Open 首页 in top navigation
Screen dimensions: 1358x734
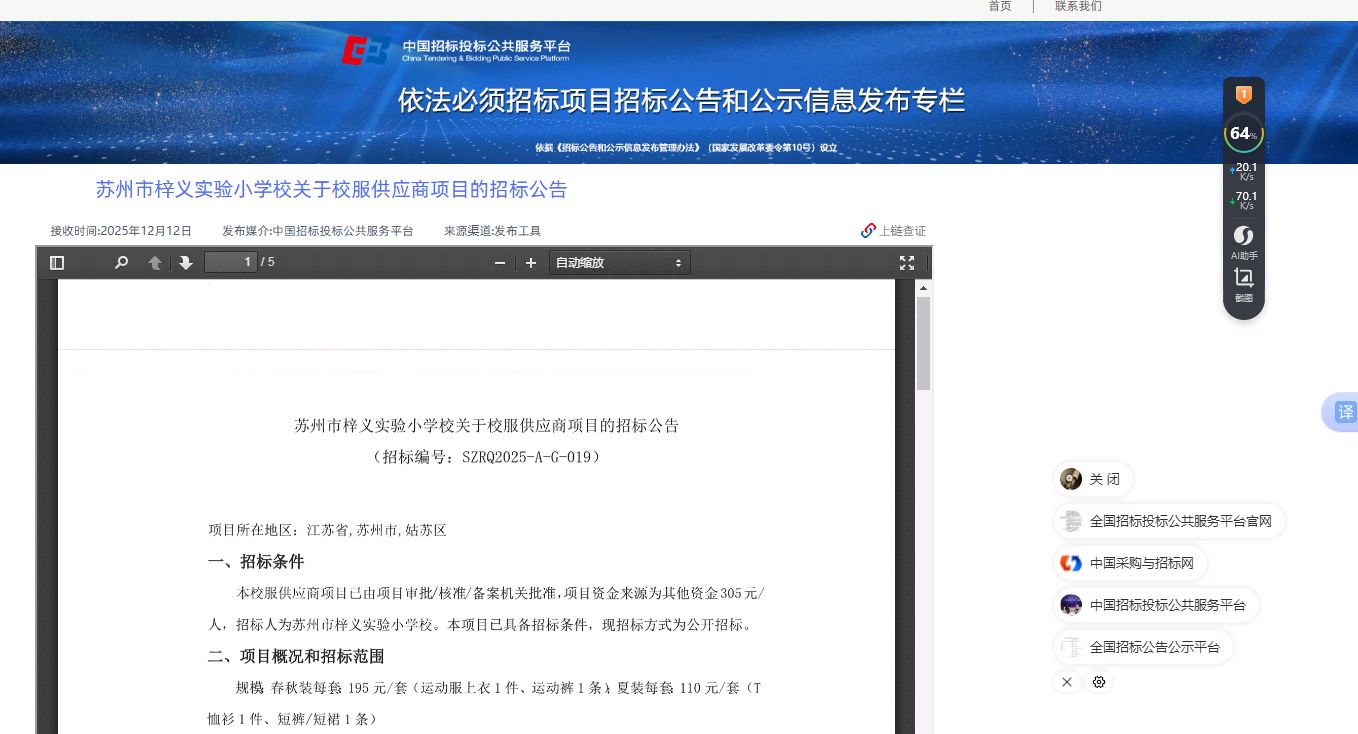coord(1000,6)
